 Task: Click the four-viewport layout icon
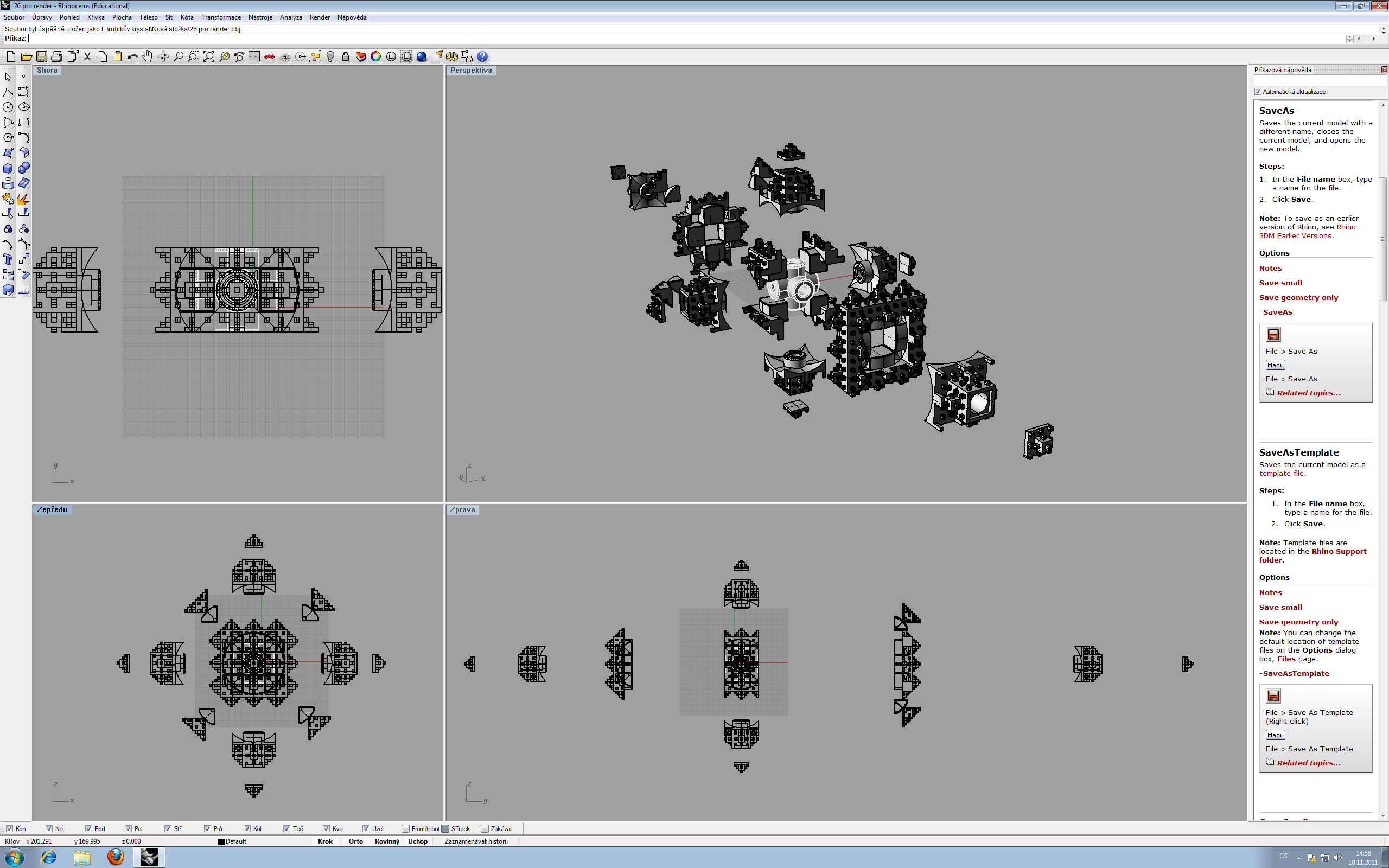tap(254, 56)
